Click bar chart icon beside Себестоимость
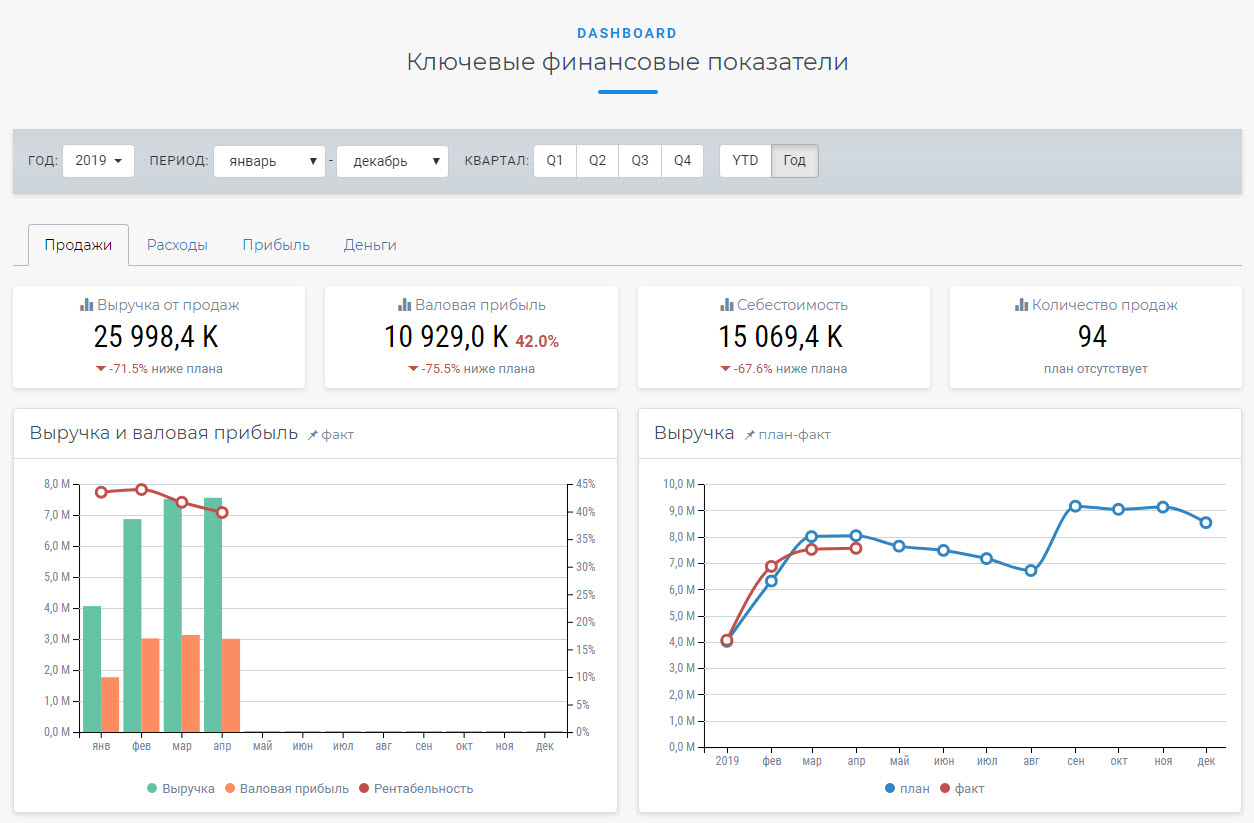This screenshot has height=823, width=1254. [x=727, y=305]
